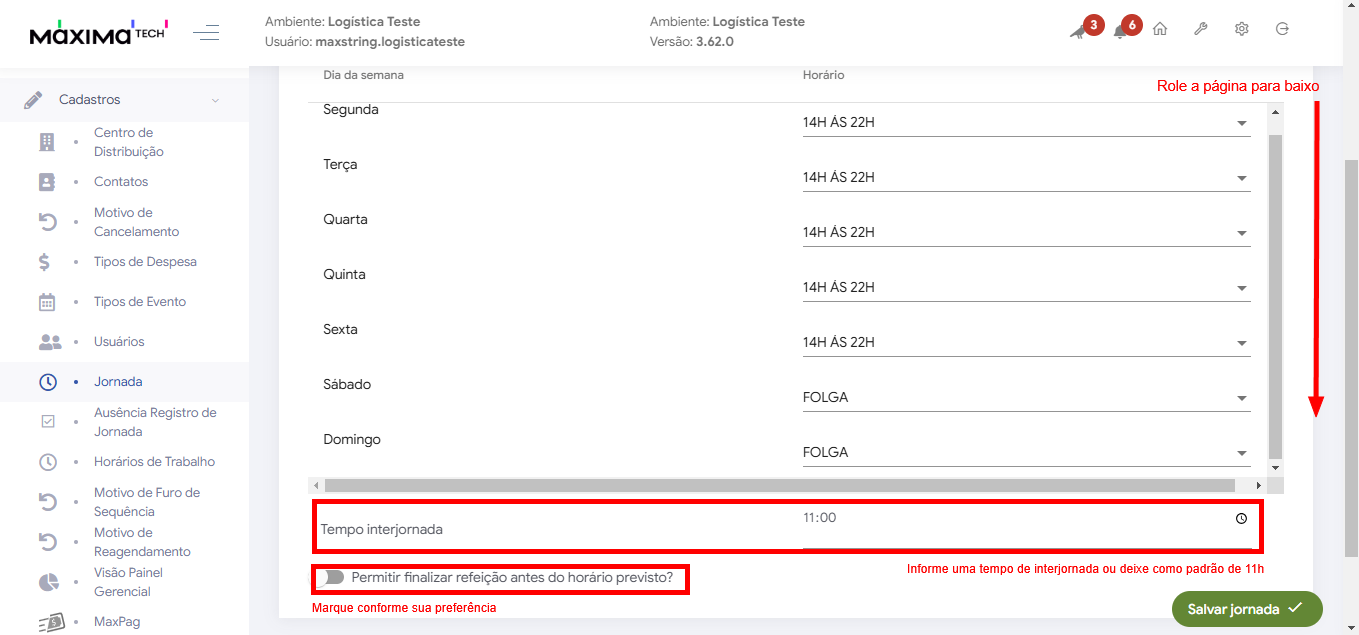
Task: Toggle Permitir finalizar refeição antes do horário previsto
Action: [x=332, y=577]
